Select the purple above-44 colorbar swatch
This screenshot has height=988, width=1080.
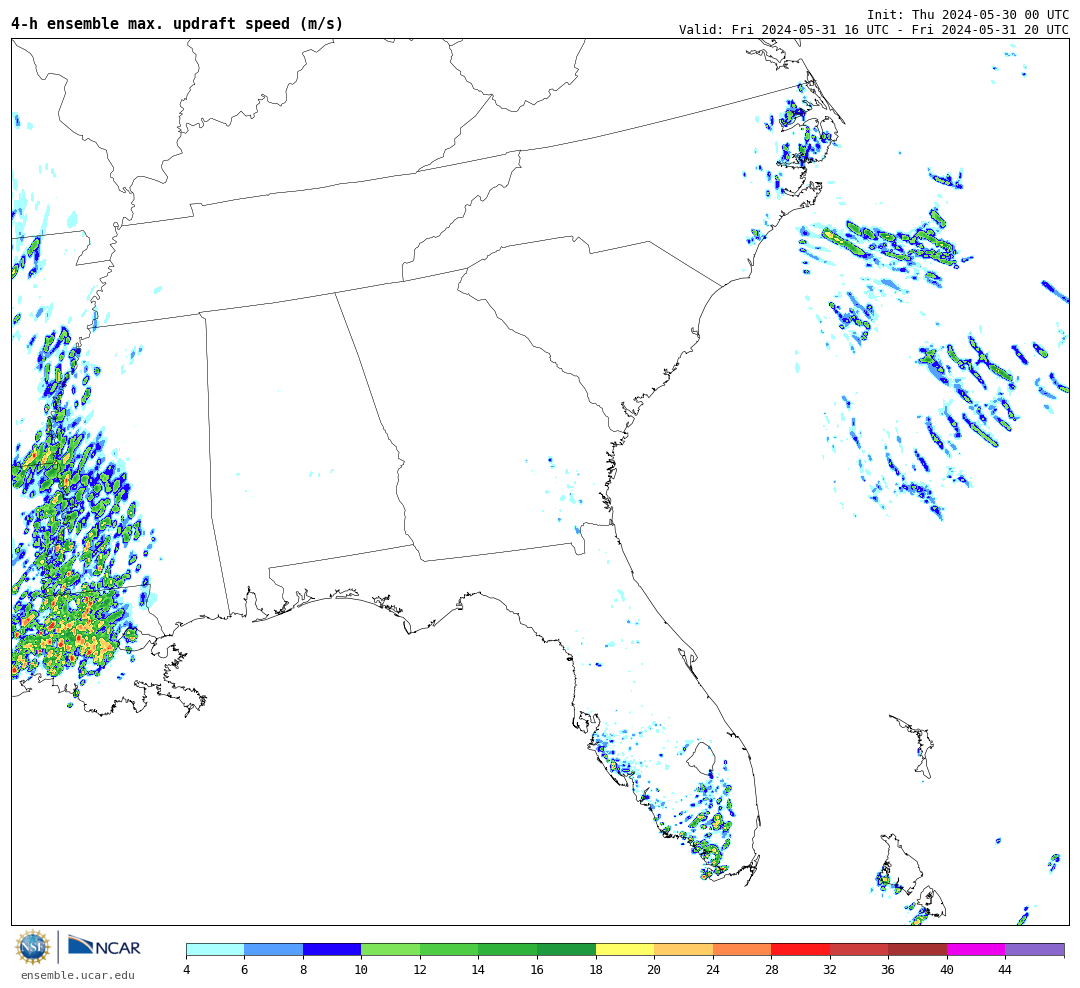pyautogui.click(x=1035, y=949)
